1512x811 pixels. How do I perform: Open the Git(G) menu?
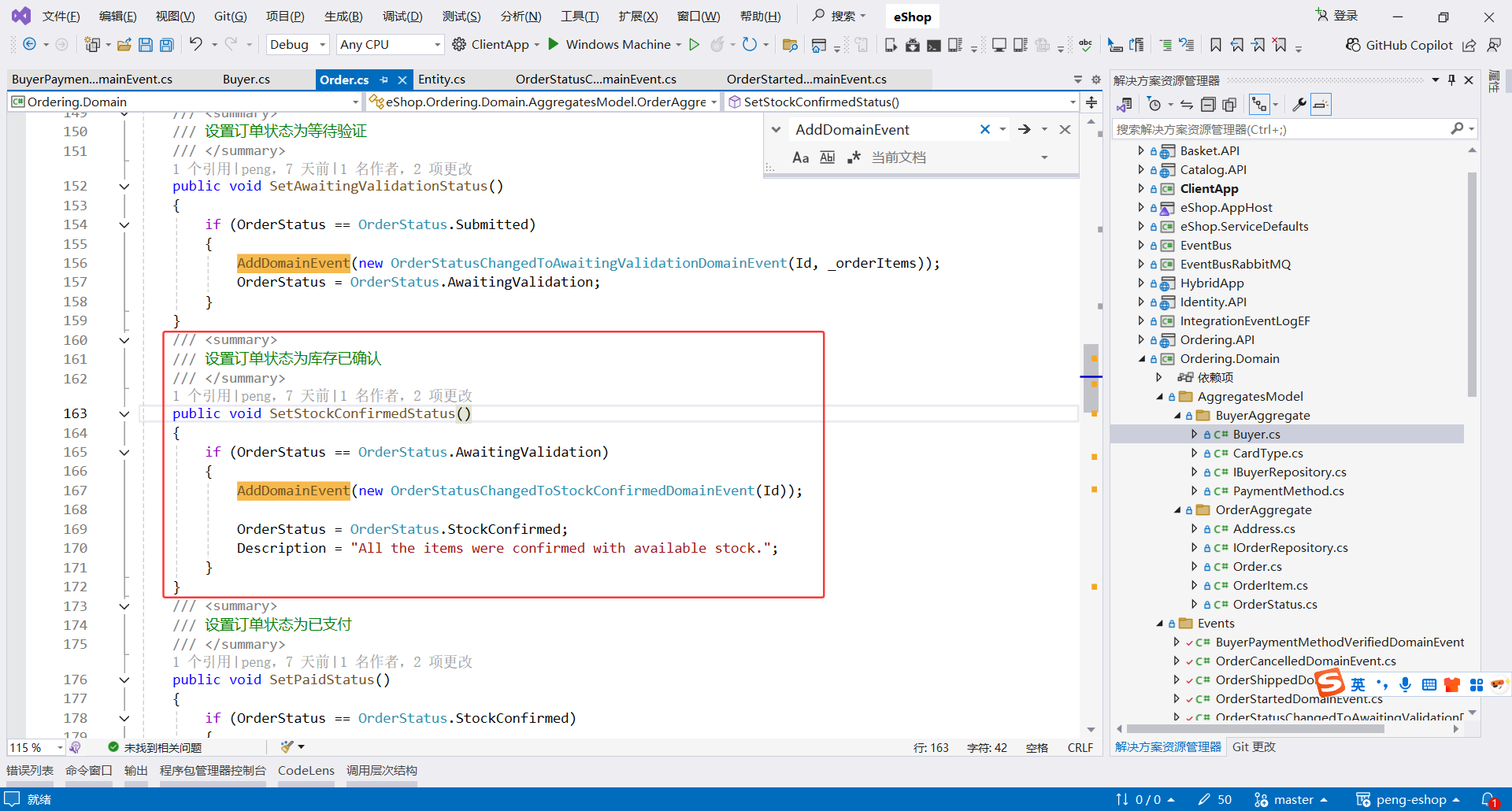[230, 17]
